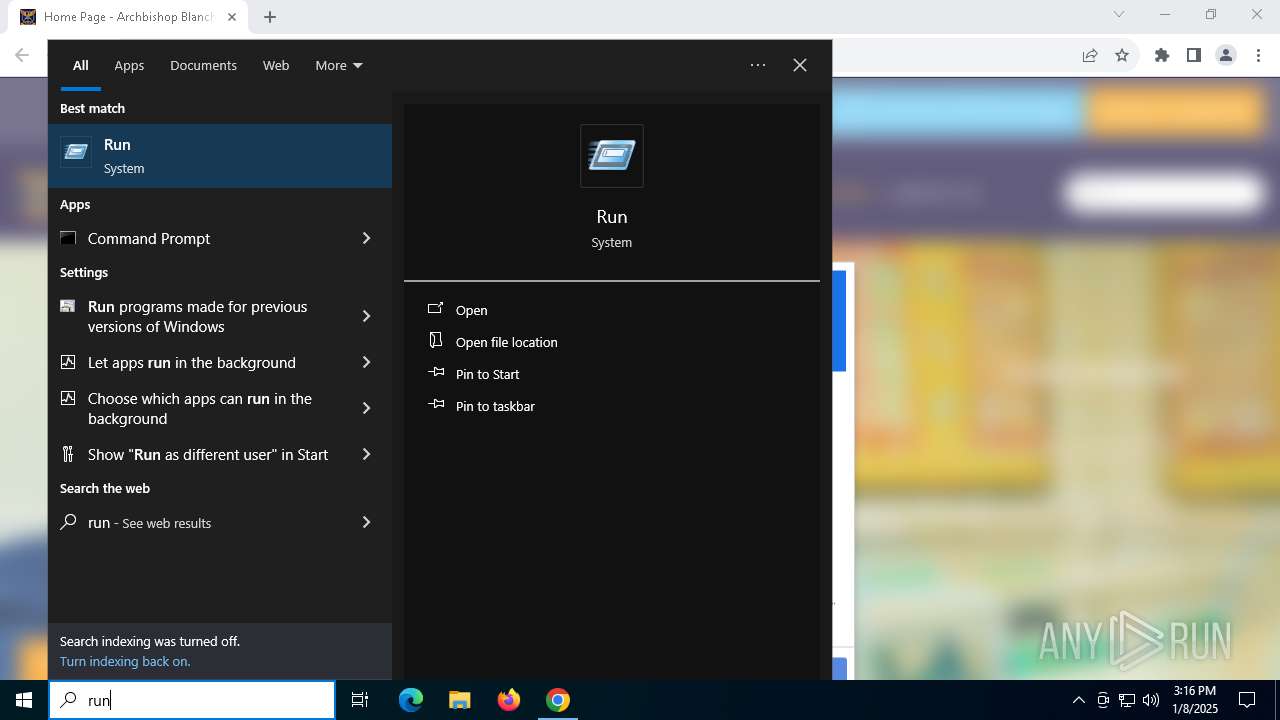This screenshot has height=720, width=1280.
Task: Click the volume speaker icon in tray
Action: coord(1151,700)
